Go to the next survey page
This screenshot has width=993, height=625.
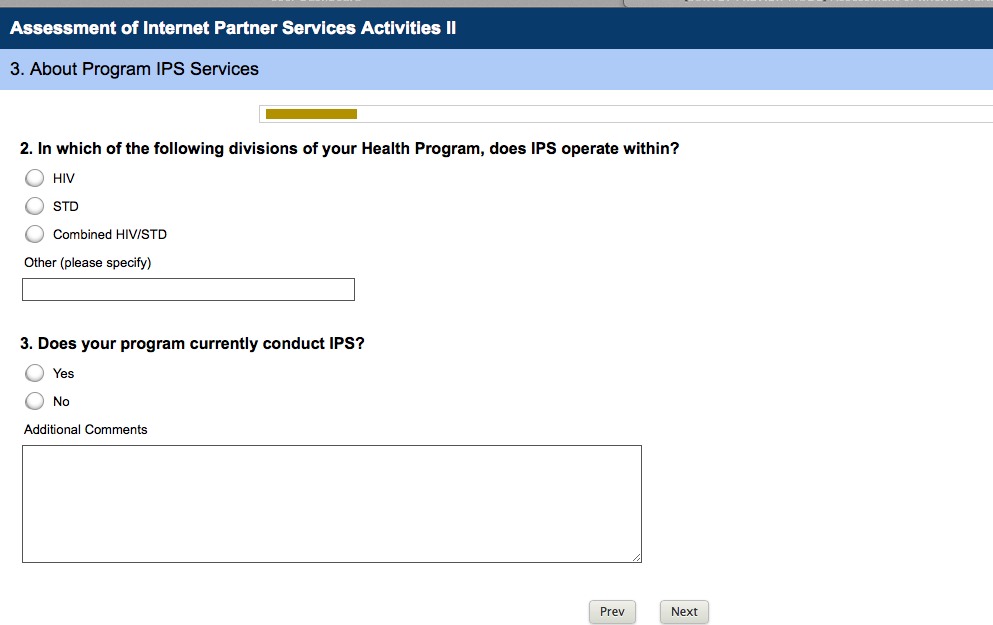pos(684,612)
